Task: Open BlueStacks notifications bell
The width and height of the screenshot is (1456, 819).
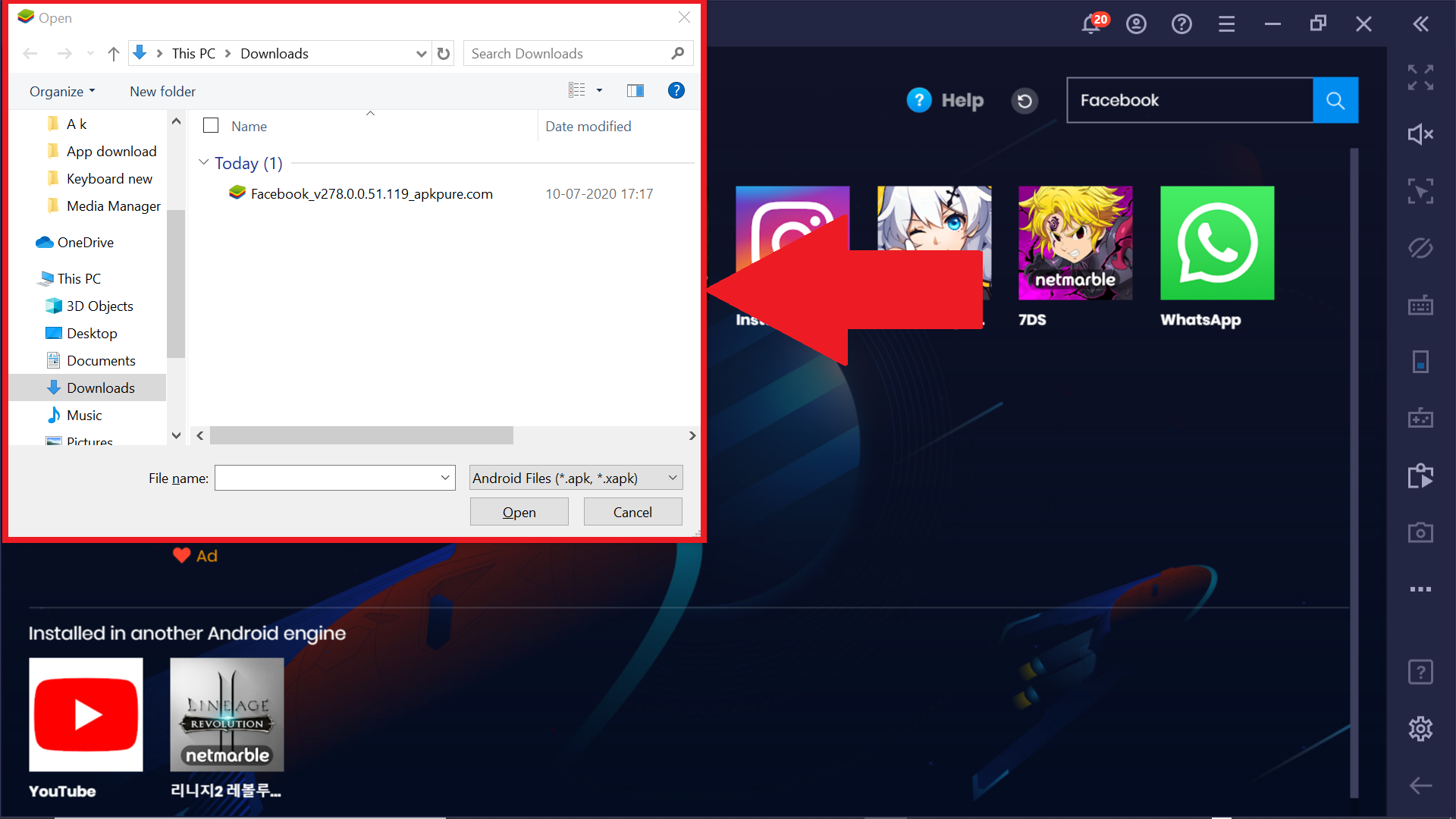Action: pos(1092,24)
